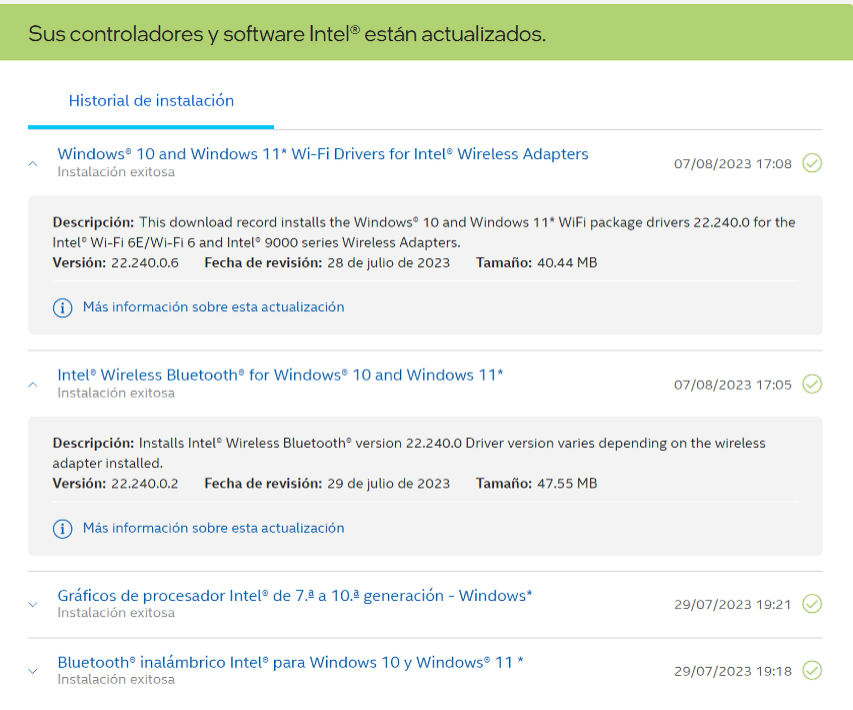853x710 pixels.
Task: Click the info icon in the Bluetooth driver details
Action: click(x=63, y=528)
